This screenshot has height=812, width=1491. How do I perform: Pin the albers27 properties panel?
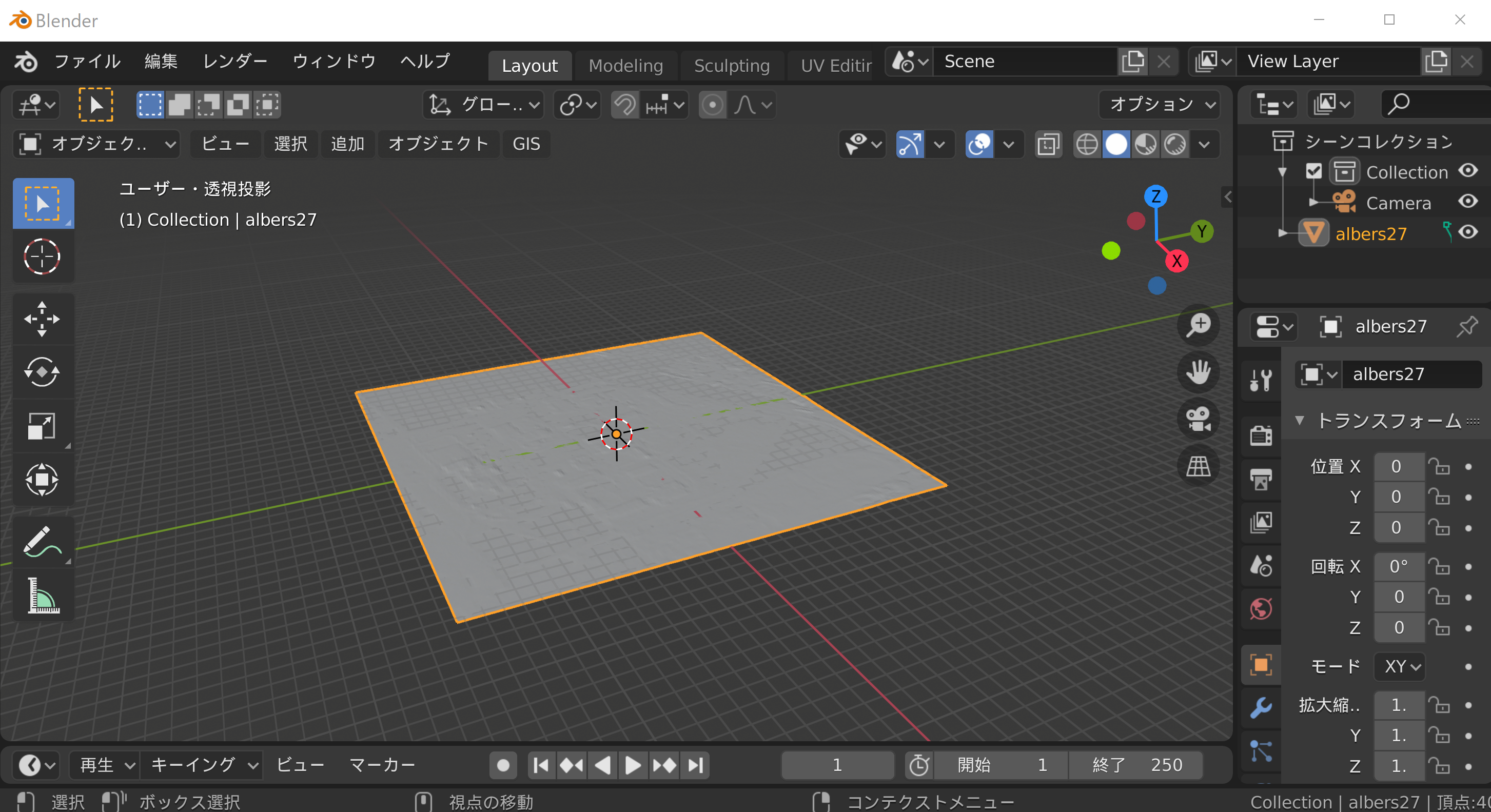[x=1467, y=326]
